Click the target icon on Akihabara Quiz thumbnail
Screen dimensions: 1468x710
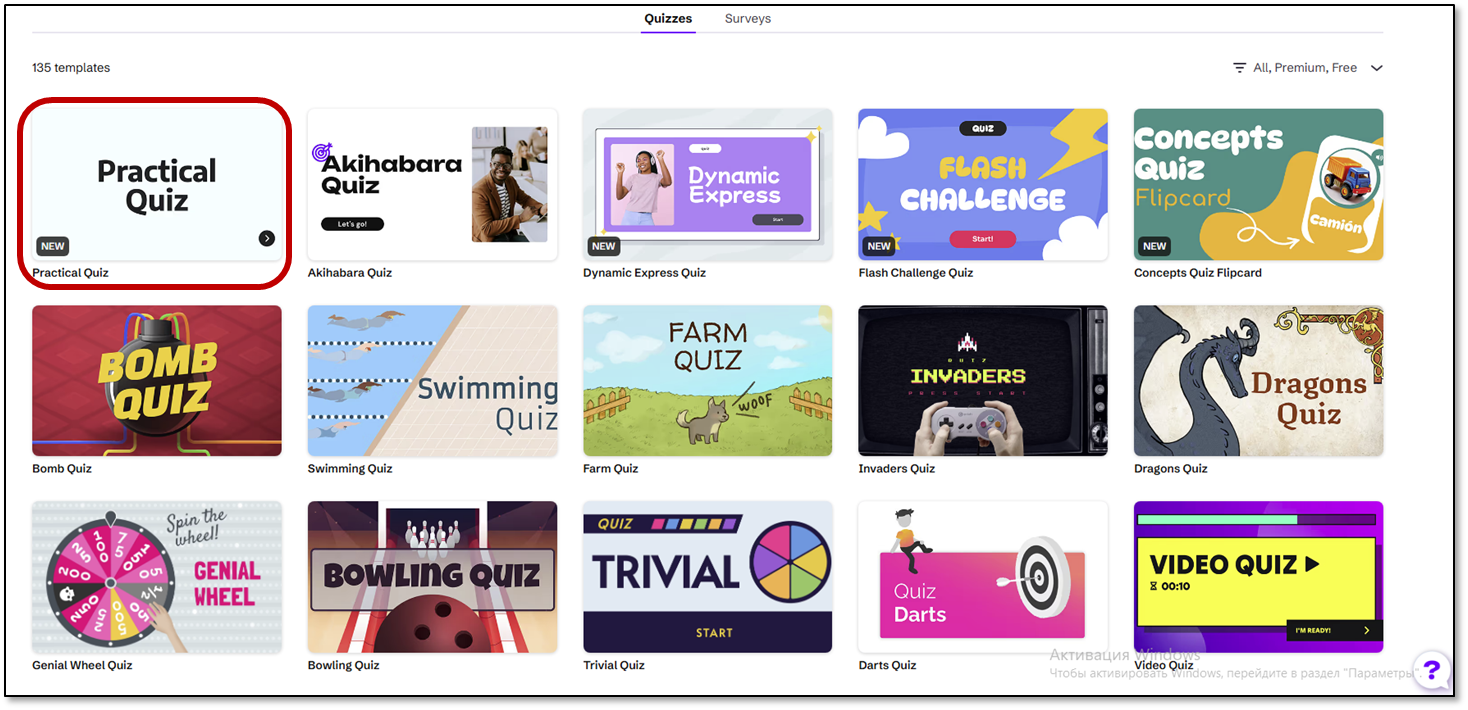click(322, 153)
